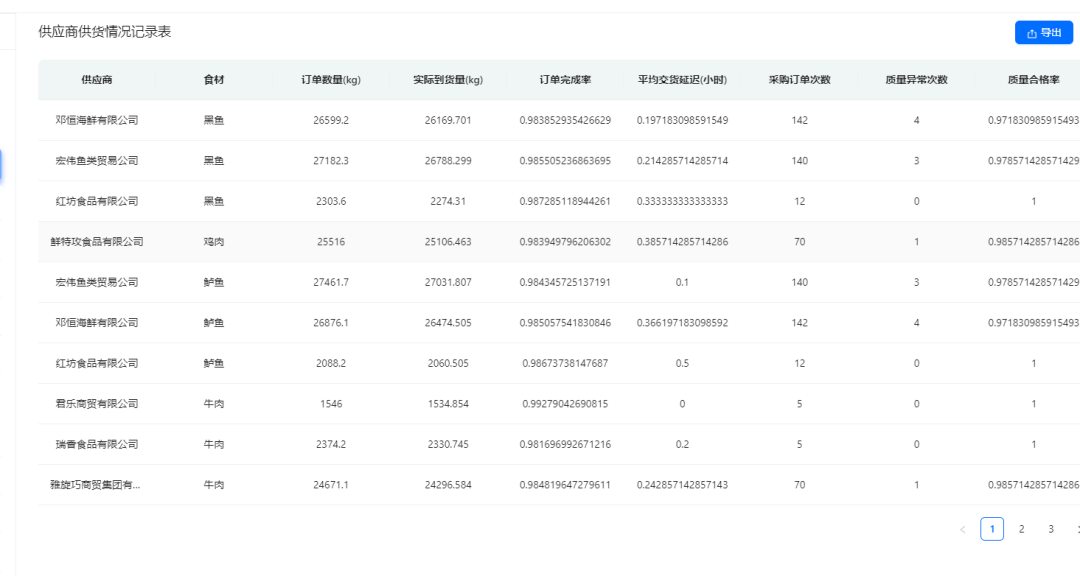The height and width of the screenshot is (576, 1080).
Task: Click the 平均交货延迟(小时) column header
Action: click(x=682, y=80)
